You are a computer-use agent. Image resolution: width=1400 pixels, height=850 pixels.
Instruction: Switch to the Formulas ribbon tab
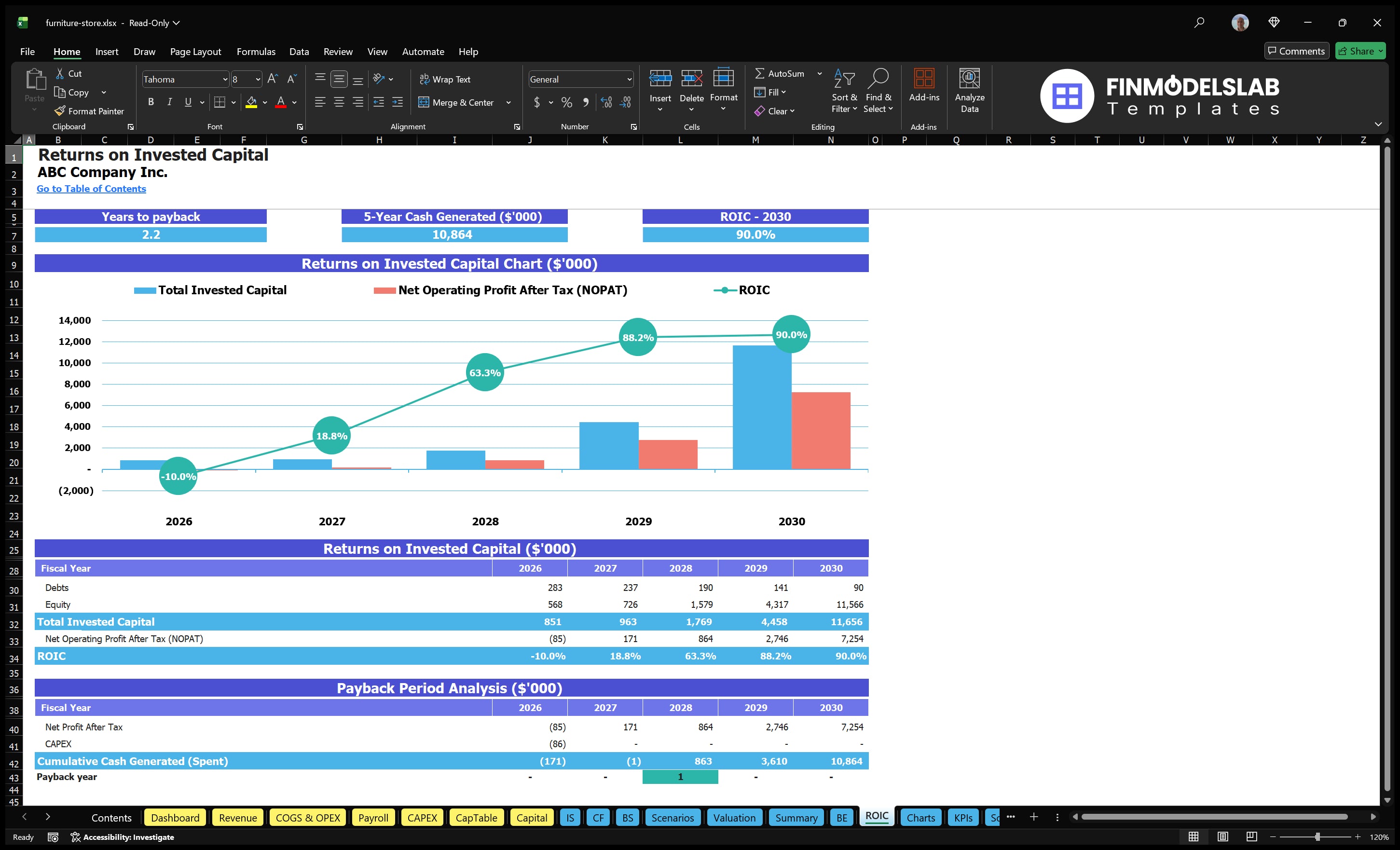256,51
